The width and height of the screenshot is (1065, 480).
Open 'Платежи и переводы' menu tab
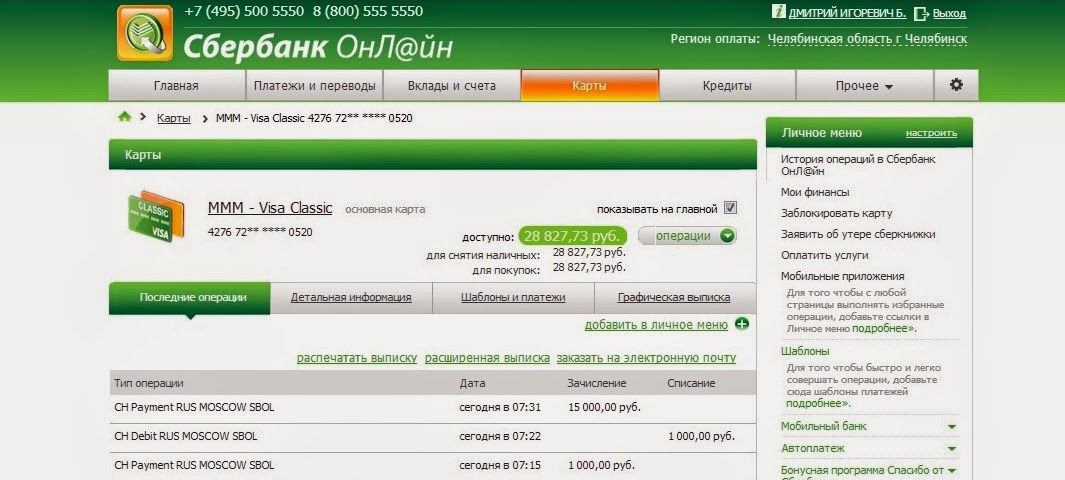[314, 86]
